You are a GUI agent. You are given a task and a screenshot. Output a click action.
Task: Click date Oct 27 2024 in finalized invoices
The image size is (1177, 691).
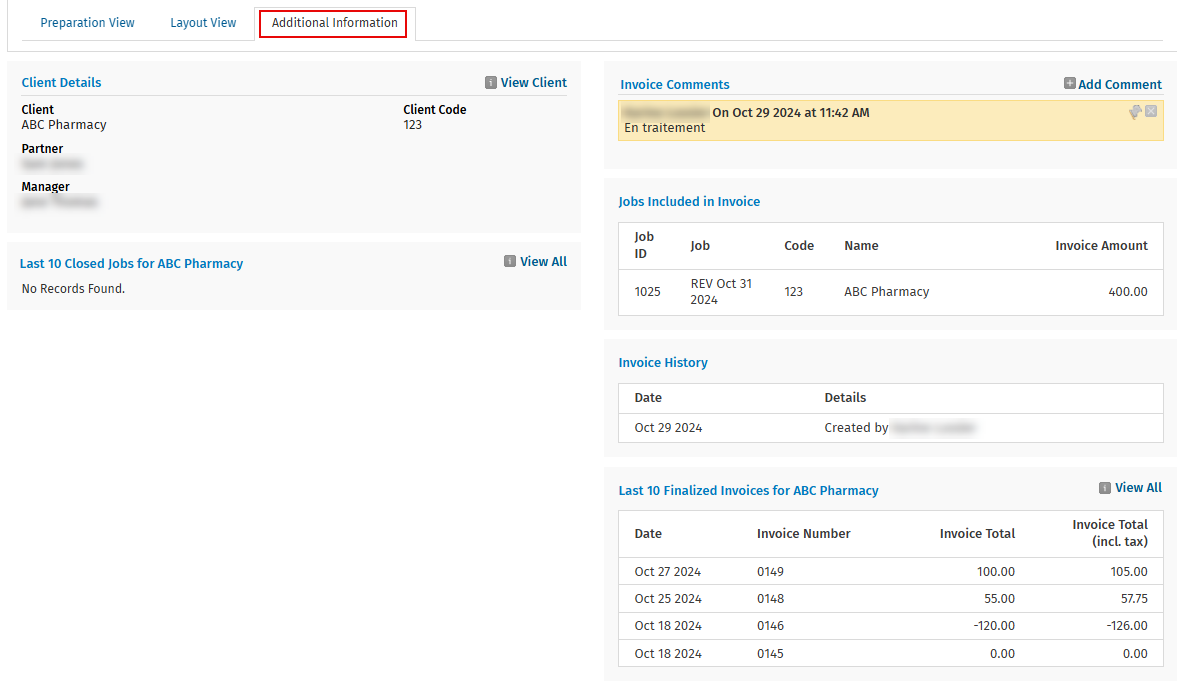click(x=667, y=572)
